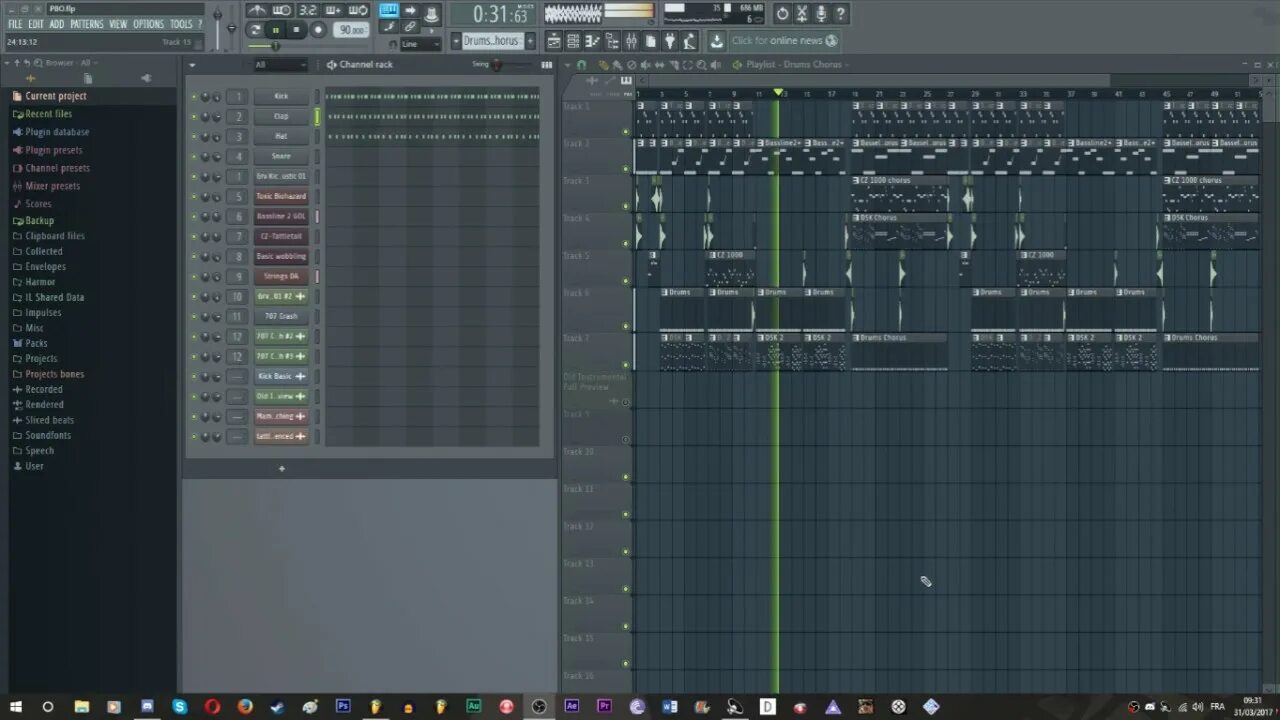Open the PATTERNS menu

tap(87, 24)
